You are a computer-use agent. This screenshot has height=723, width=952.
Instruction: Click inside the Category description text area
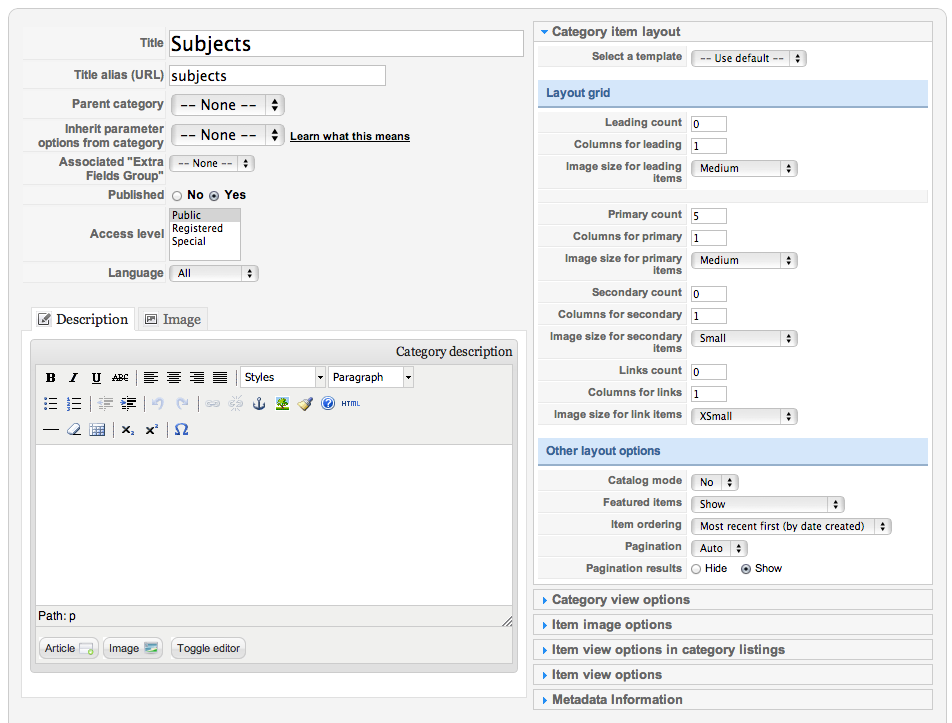tap(274, 524)
